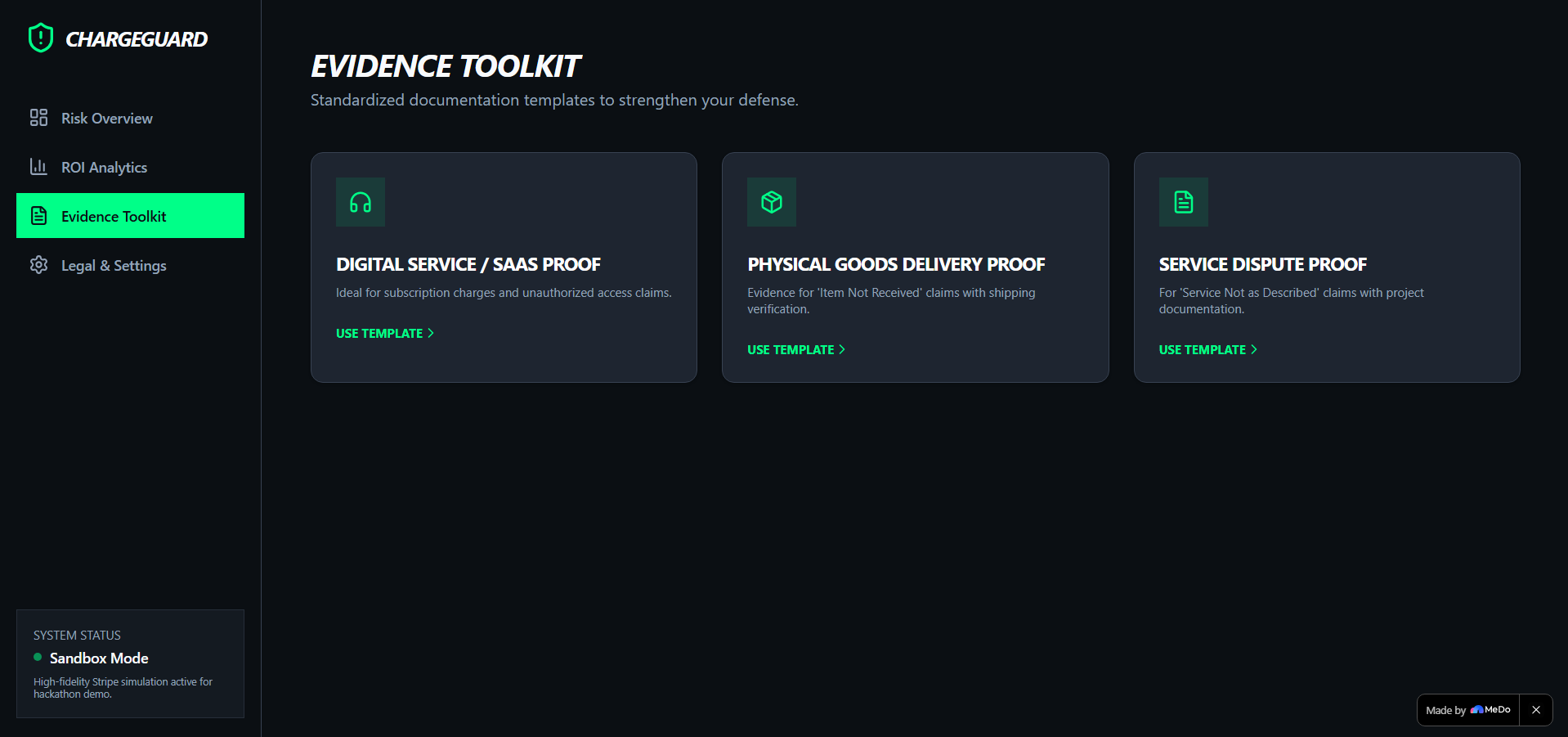Screen dimensions: 1568x737
Task: Click the Risk Overview grid icon
Action: (38, 118)
